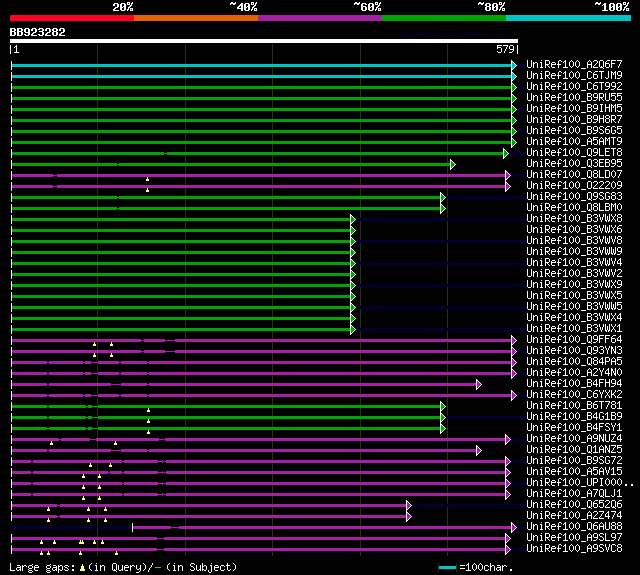Viewport: 640px width, 575px height.
Task: Select the UniRef100_A9SVC8 label
Action: (574, 549)
